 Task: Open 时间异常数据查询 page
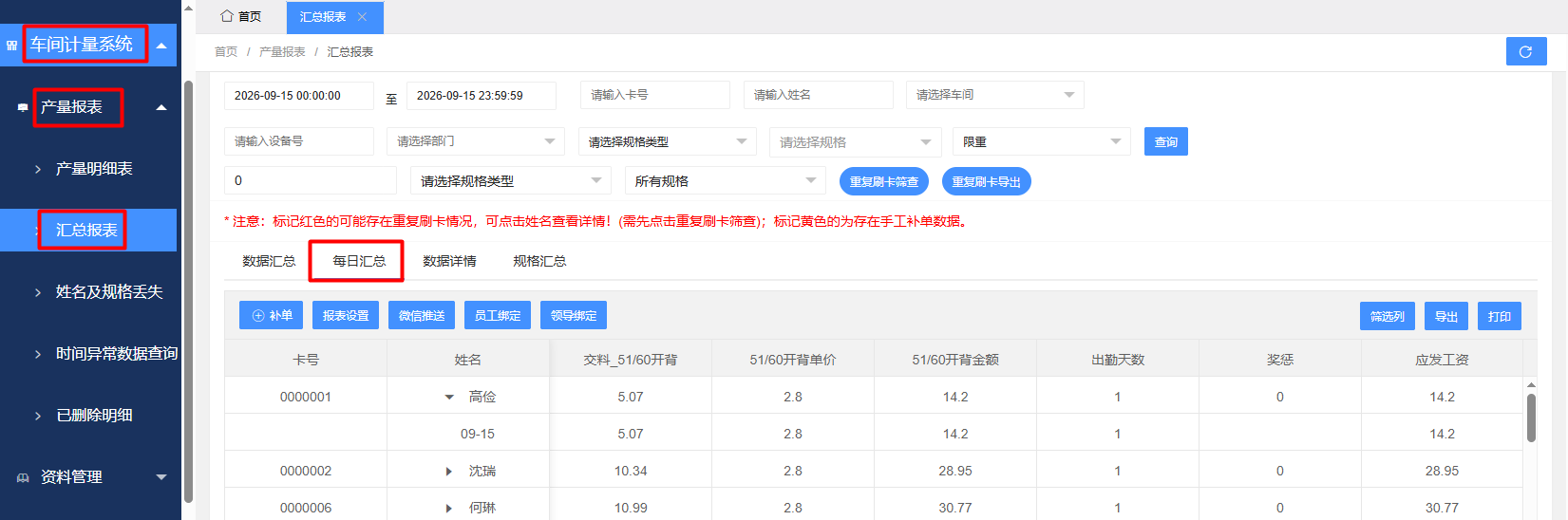point(117,354)
